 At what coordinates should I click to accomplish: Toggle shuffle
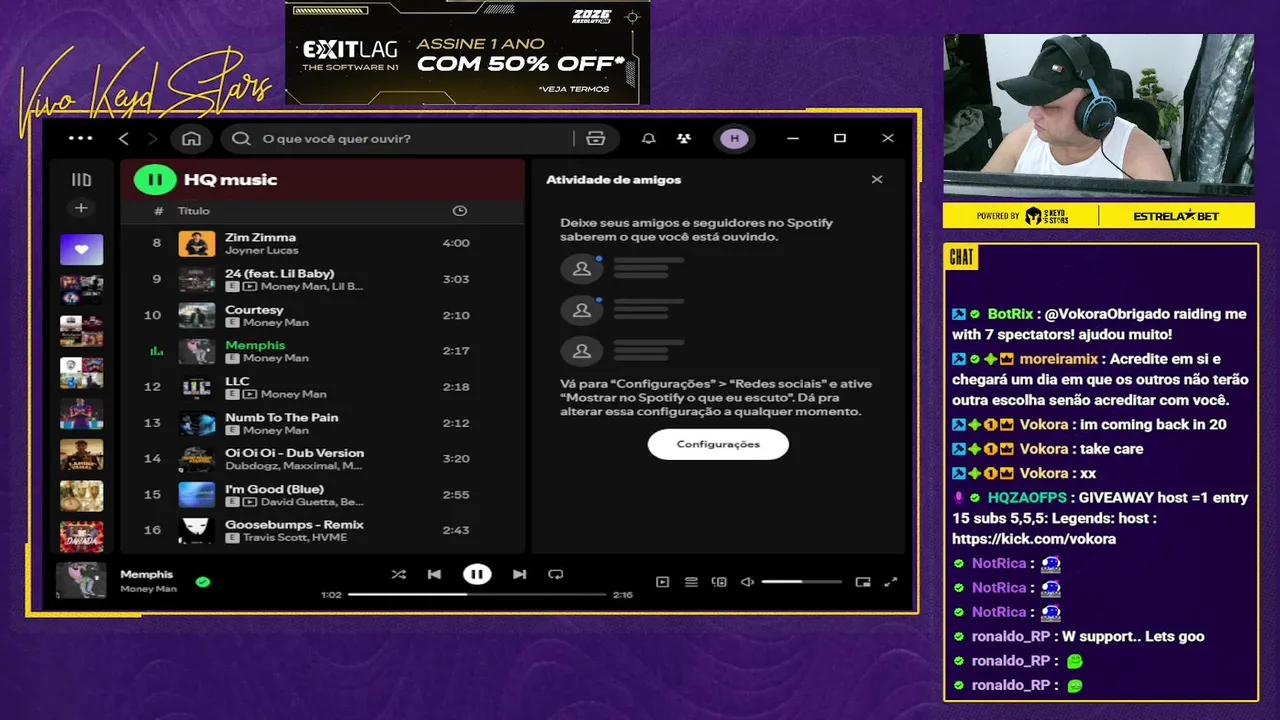[398, 574]
